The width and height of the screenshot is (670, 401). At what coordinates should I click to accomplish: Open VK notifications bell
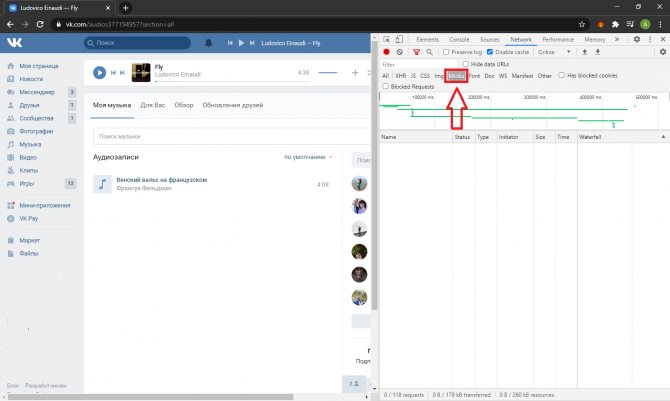click(x=208, y=43)
